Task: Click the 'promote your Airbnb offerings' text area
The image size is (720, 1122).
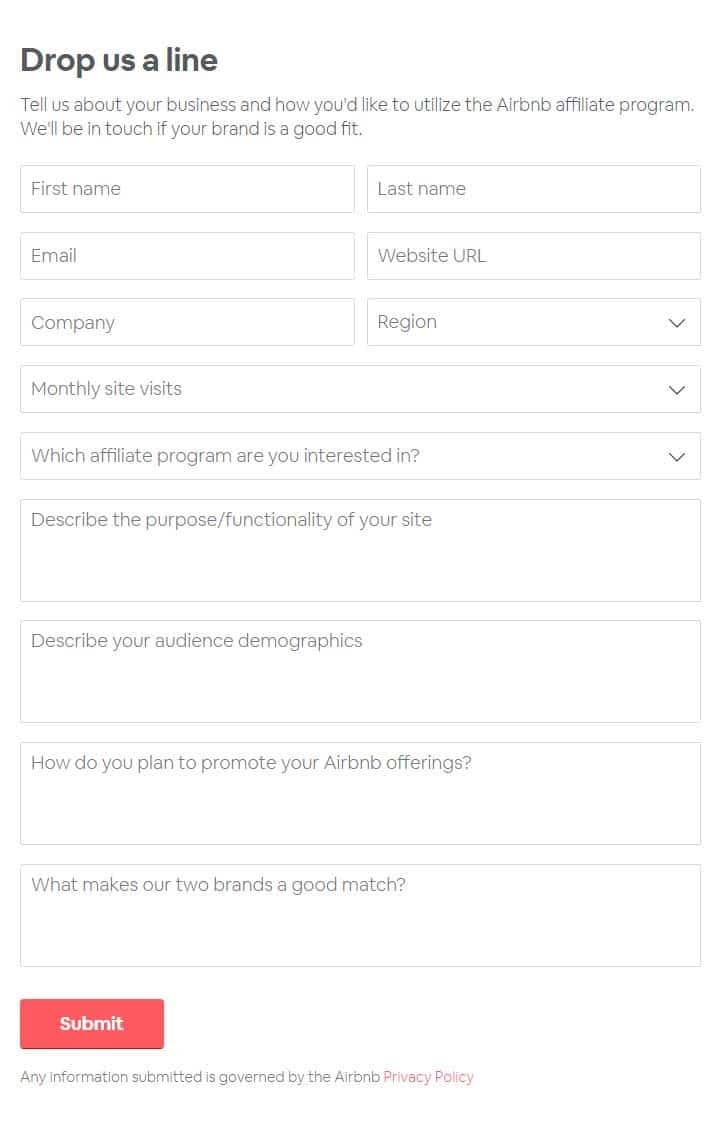Action: point(360,794)
